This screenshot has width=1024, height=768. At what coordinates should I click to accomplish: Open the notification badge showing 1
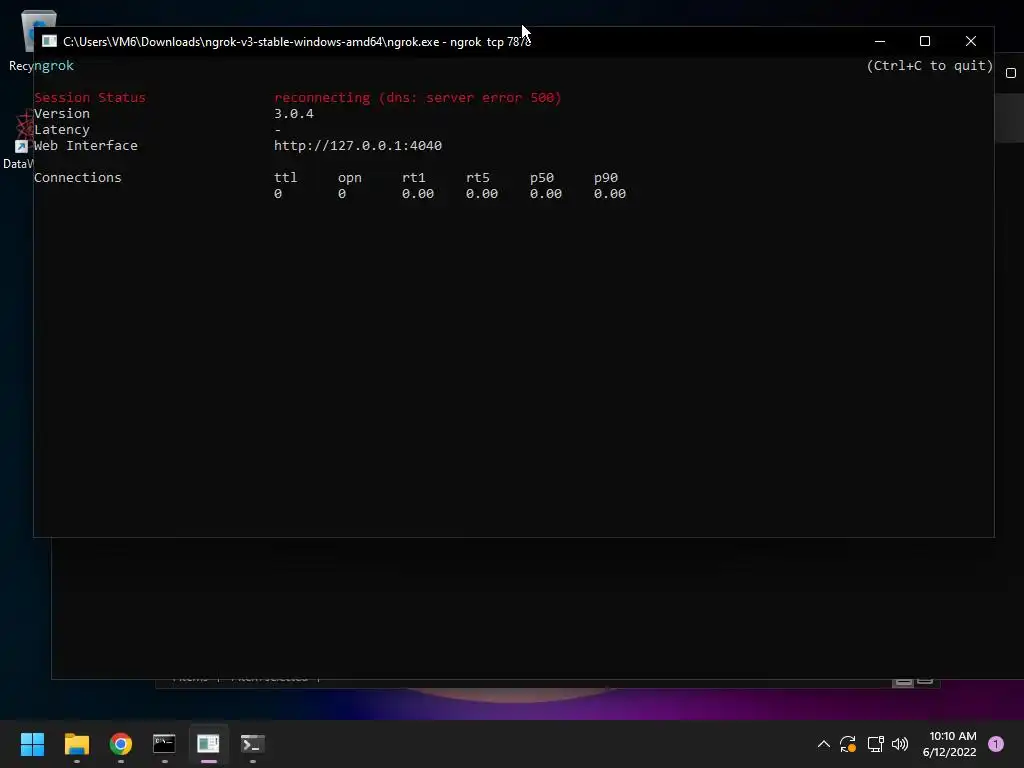coord(996,744)
